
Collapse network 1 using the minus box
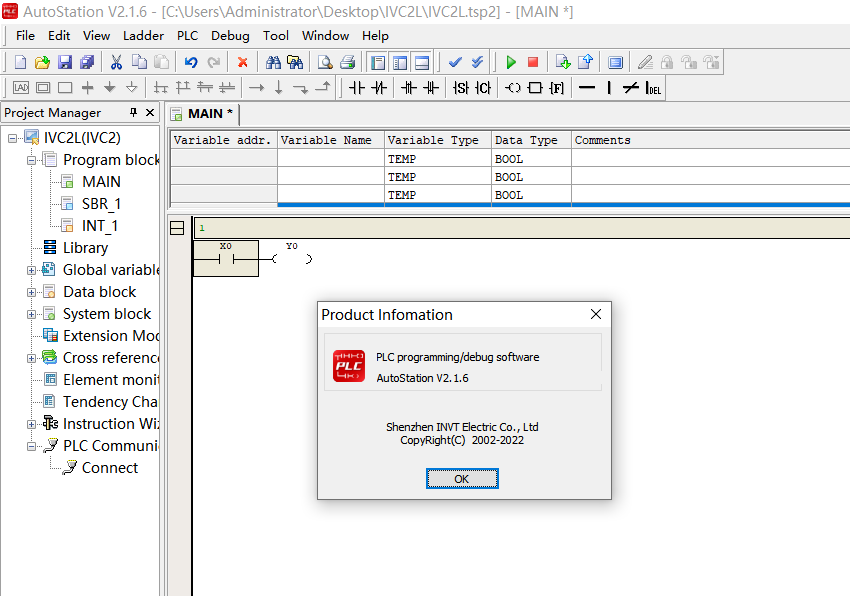point(177,228)
